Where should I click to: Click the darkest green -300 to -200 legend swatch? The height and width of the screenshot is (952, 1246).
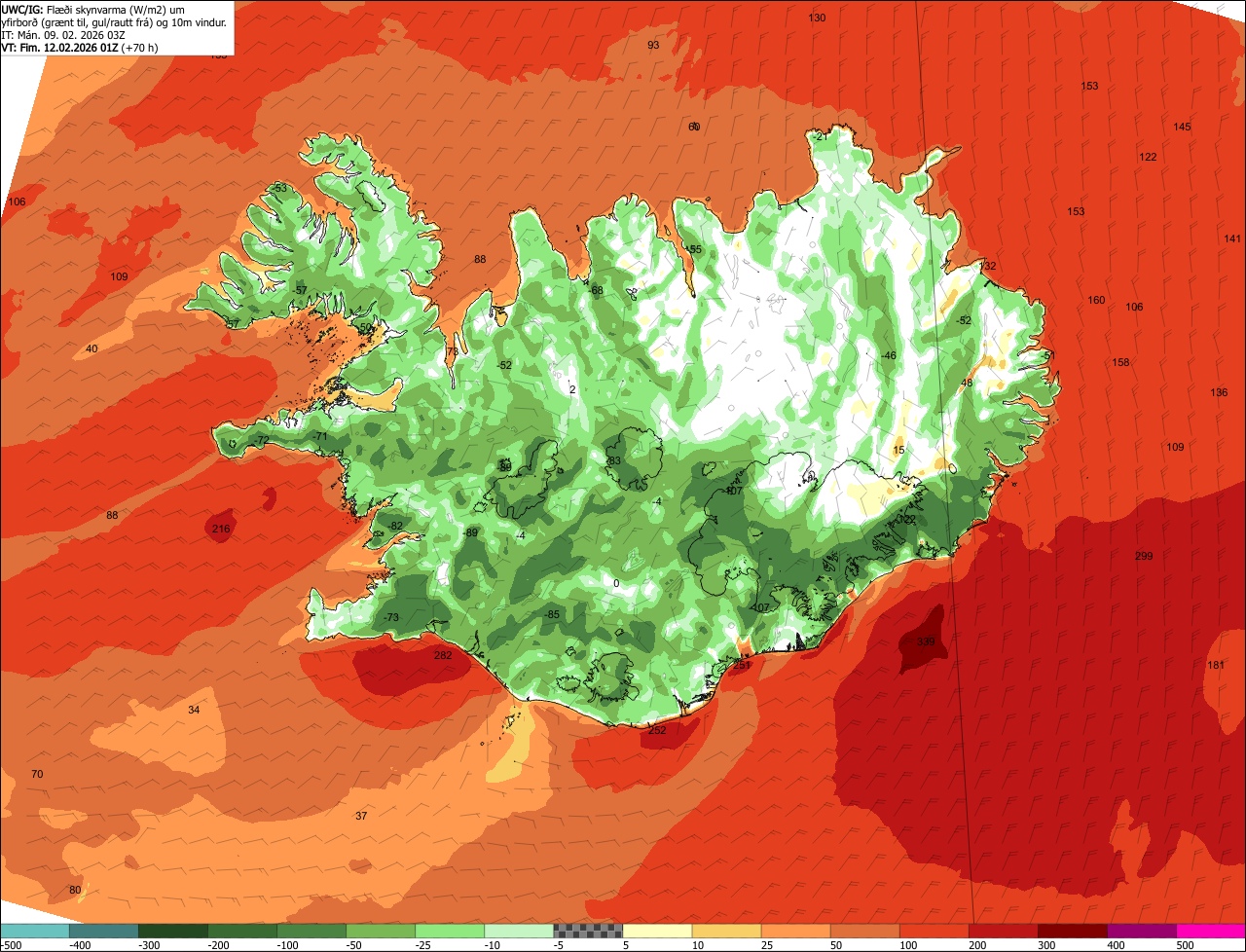click(x=172, y=931)
